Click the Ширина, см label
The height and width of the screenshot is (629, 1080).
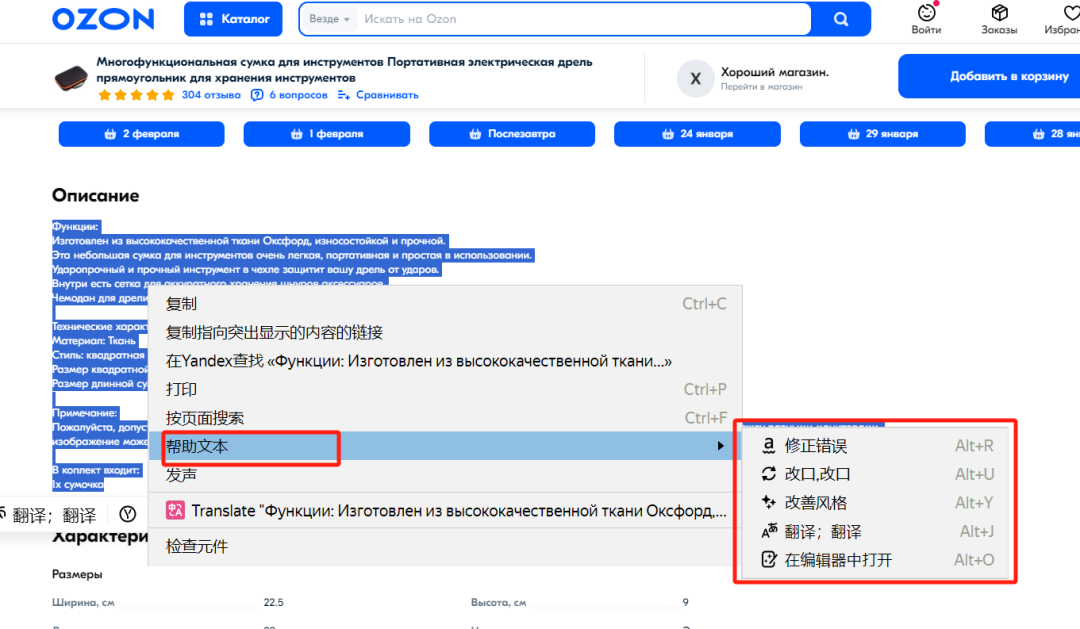tap(83, 603)
